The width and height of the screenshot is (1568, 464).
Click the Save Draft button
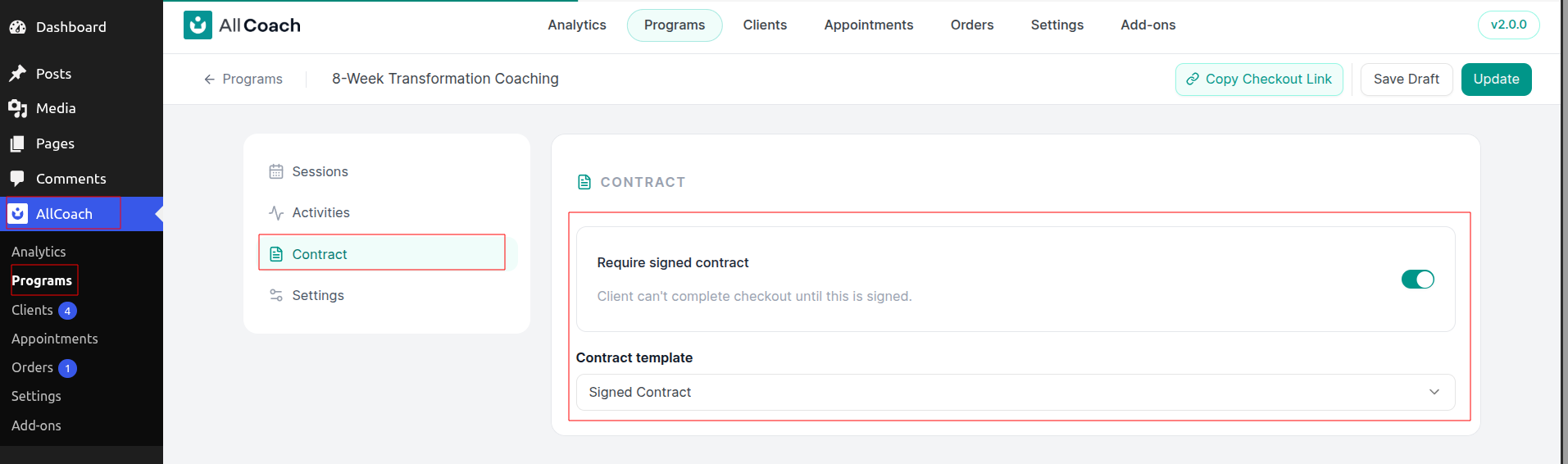[1407, 80]
